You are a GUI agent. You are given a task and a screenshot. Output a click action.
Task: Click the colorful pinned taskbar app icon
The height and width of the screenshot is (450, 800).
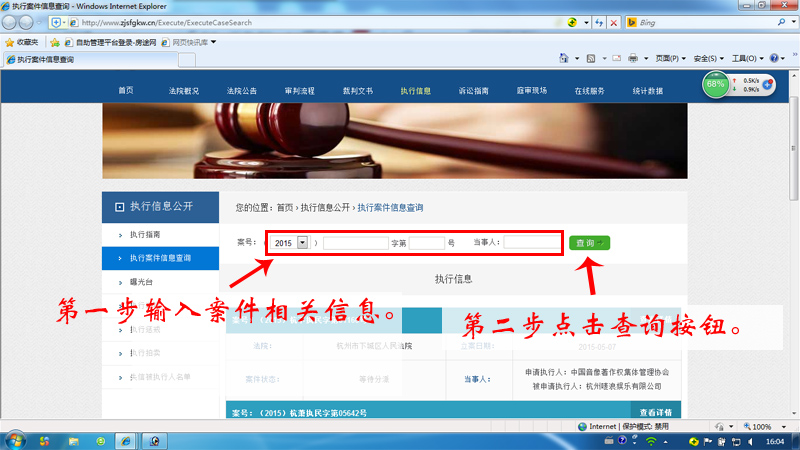point(44,441)
